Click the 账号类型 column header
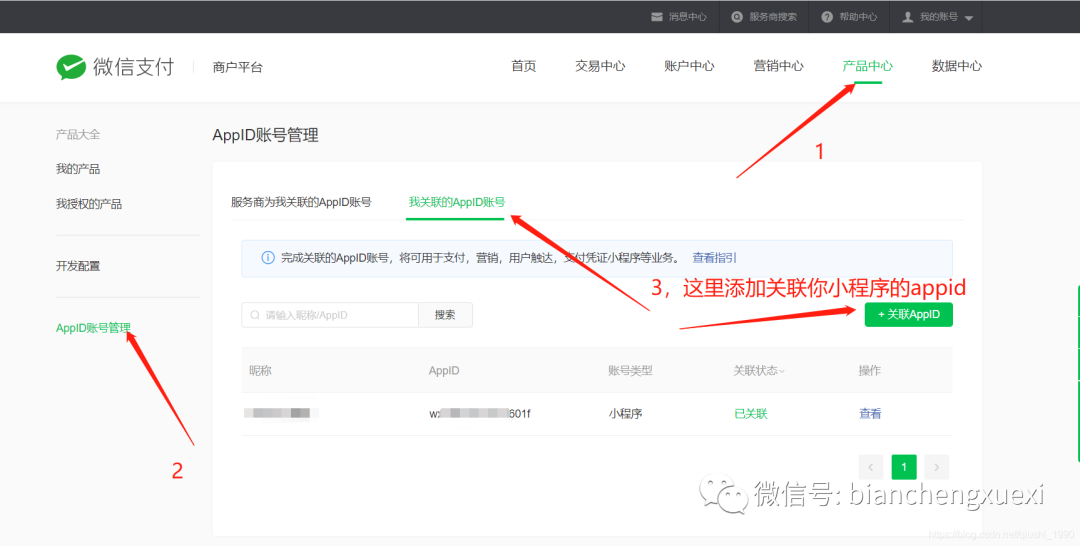The height and width of the screenshot is (546, 1080). (630, 370)
